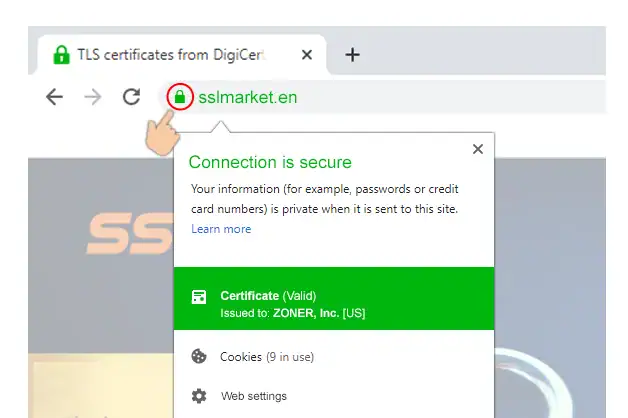The image size is (628, 418).
Task: Click the certificate icon in green row
Action: coord(199,297)
